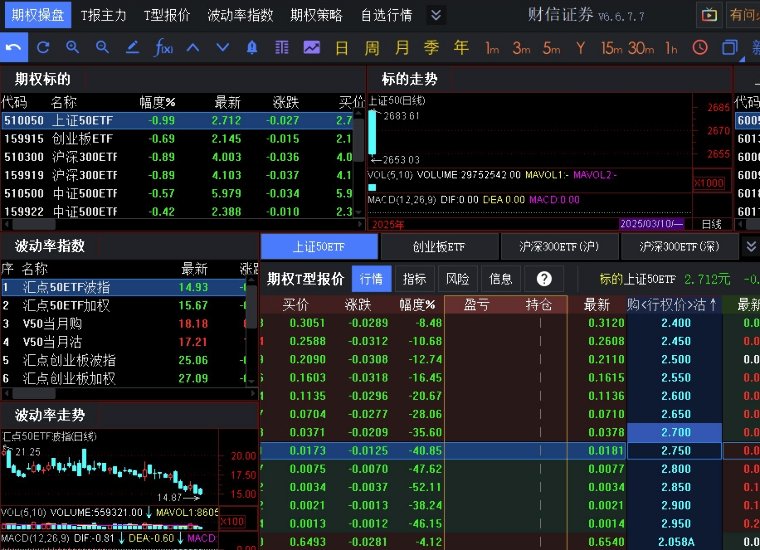
Task: Click the 幅度% header in 期权标的
Action: click(x=157, y=102)
